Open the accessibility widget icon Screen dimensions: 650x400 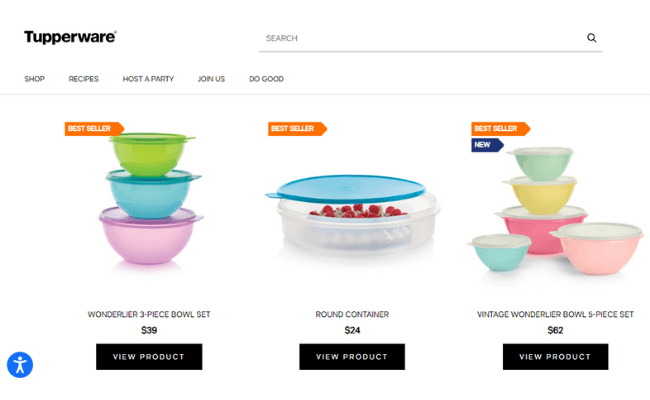point(20,365)
